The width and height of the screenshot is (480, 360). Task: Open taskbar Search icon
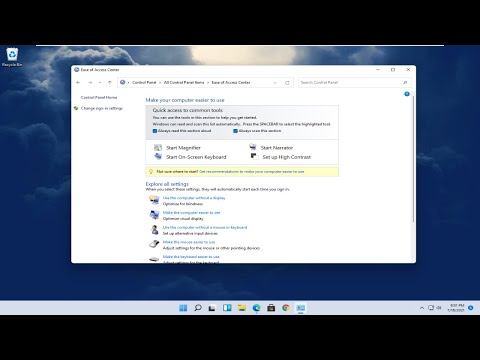tap(198, 308)
